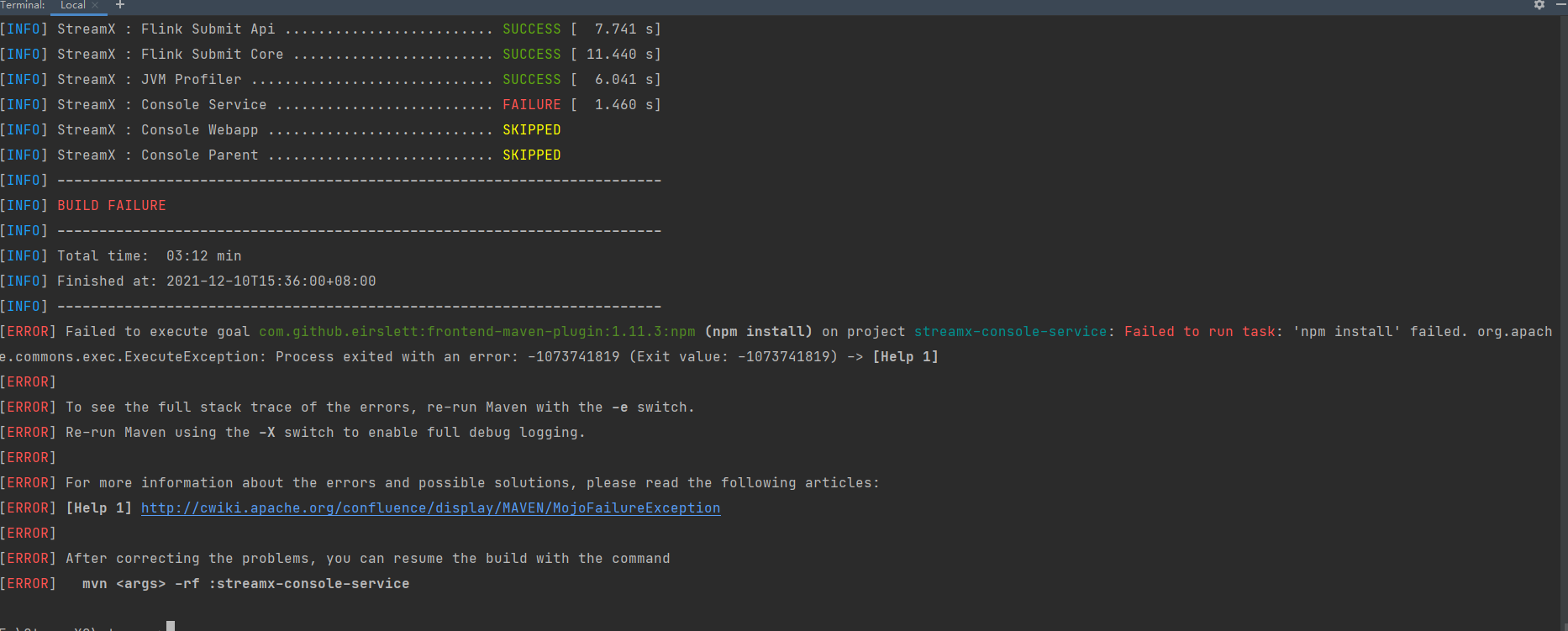Close the Local terminal tab
This screenshot has width=1568, height=631.
pyautogui.click(x=95, y=5)
